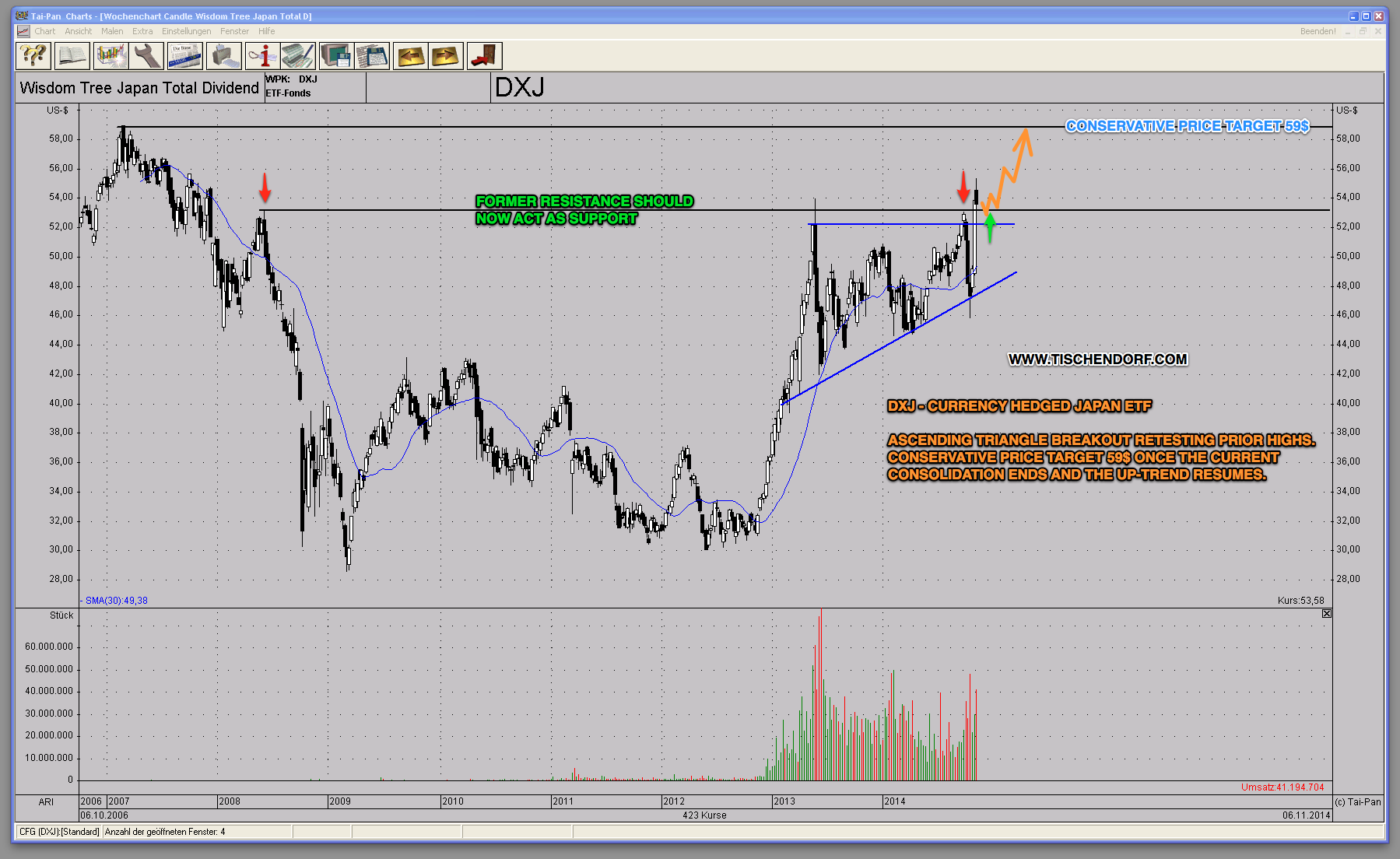Click the ARI axis scale label
Viewport: 1400px width, 859px height.
(x=46, y=801)
